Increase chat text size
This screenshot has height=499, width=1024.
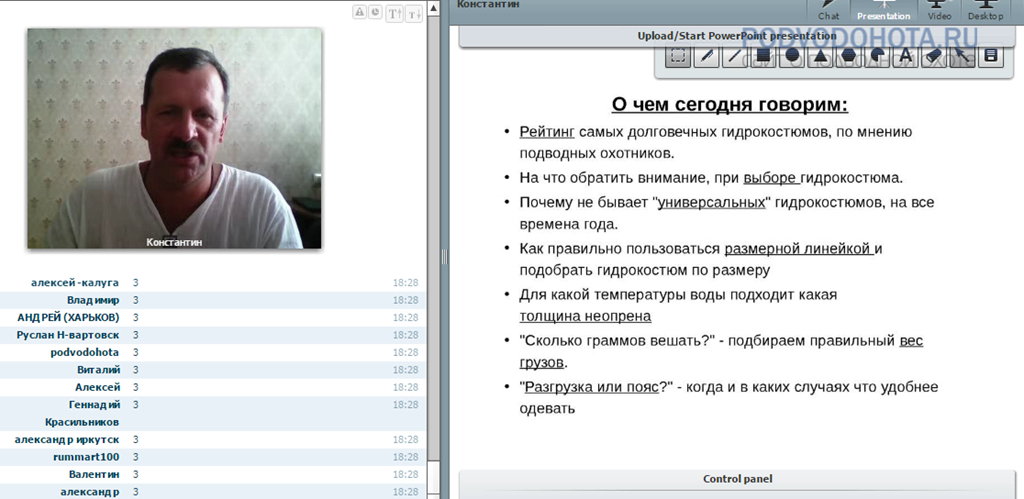click(394, 13)
